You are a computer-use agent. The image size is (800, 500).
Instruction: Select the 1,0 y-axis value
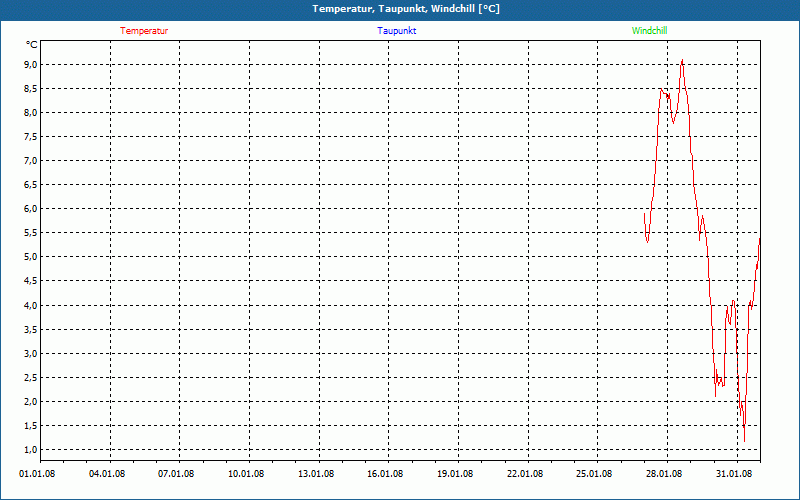point(31,449)
